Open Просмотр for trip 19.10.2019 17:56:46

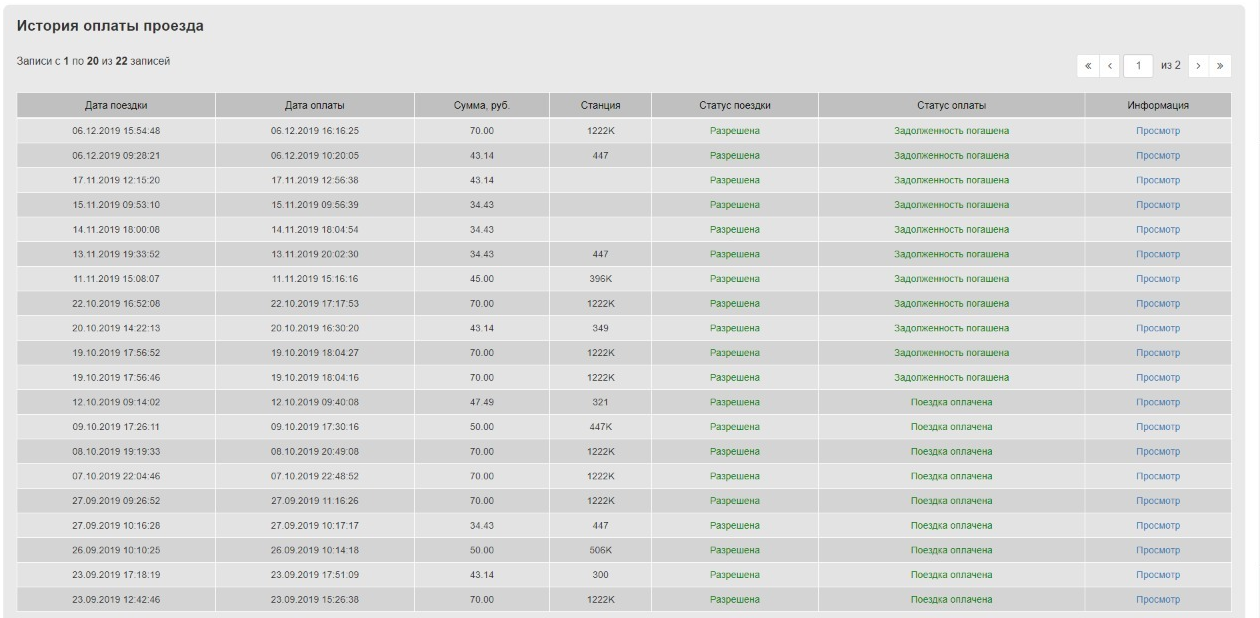(x=1158, y=377)
